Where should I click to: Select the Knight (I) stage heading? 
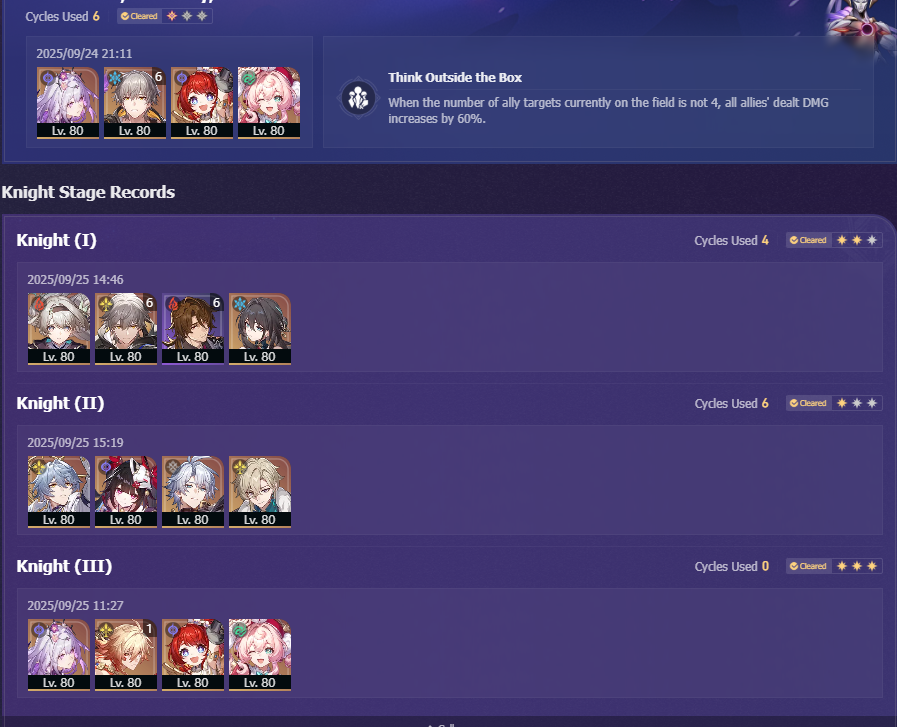(x=57, y=240)
